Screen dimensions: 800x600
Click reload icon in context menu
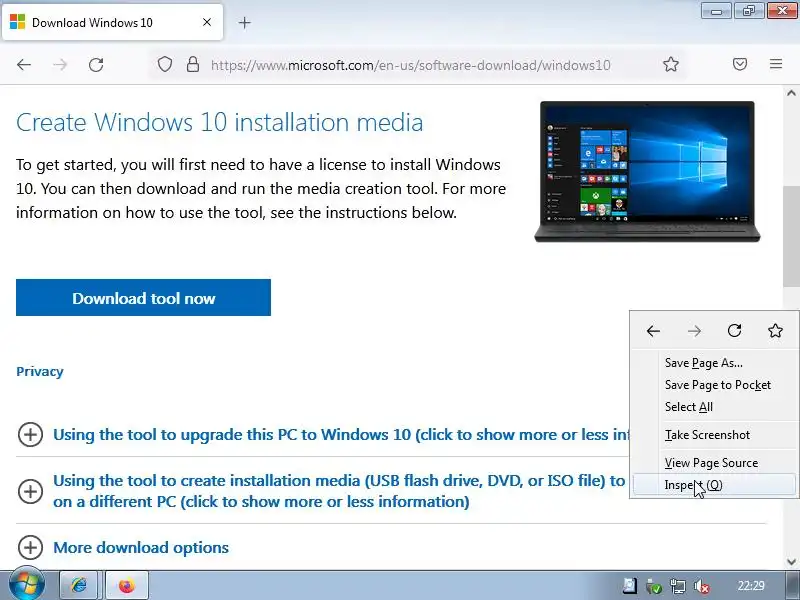[734, 331]
